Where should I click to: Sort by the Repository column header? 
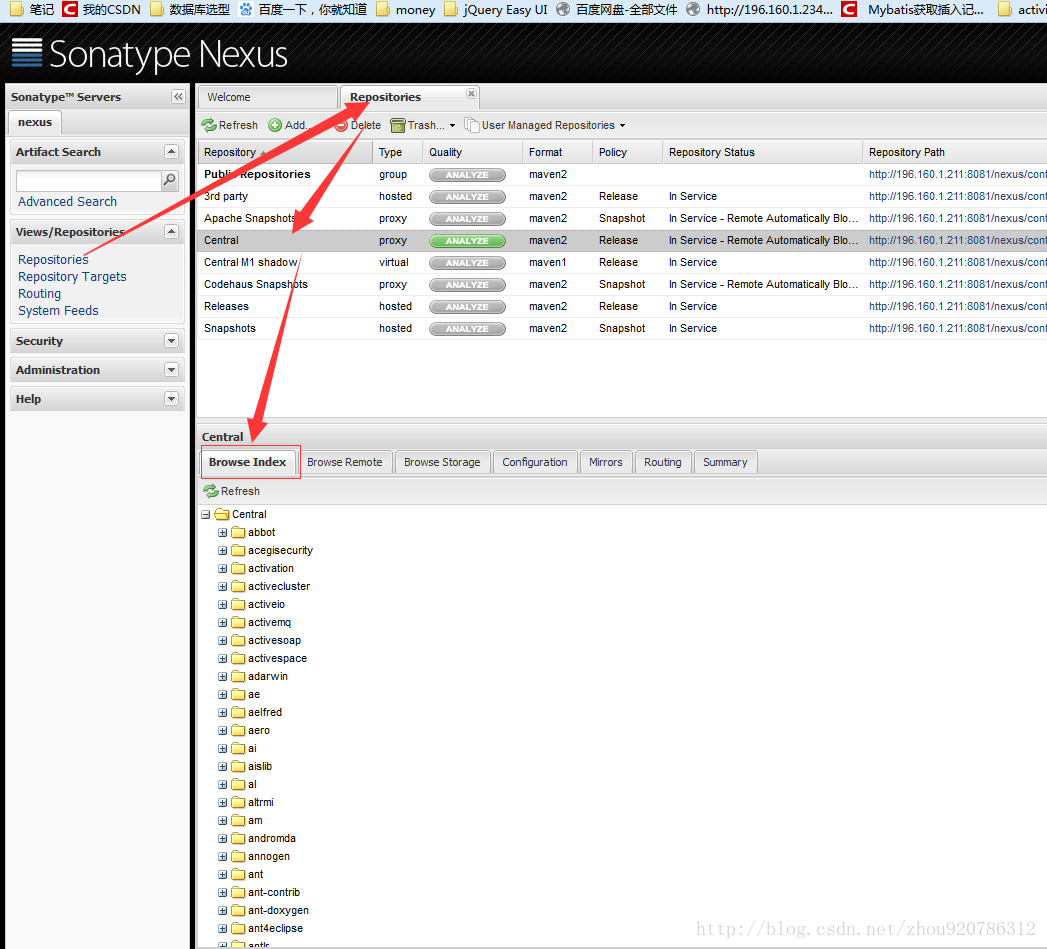pos(285,152)
